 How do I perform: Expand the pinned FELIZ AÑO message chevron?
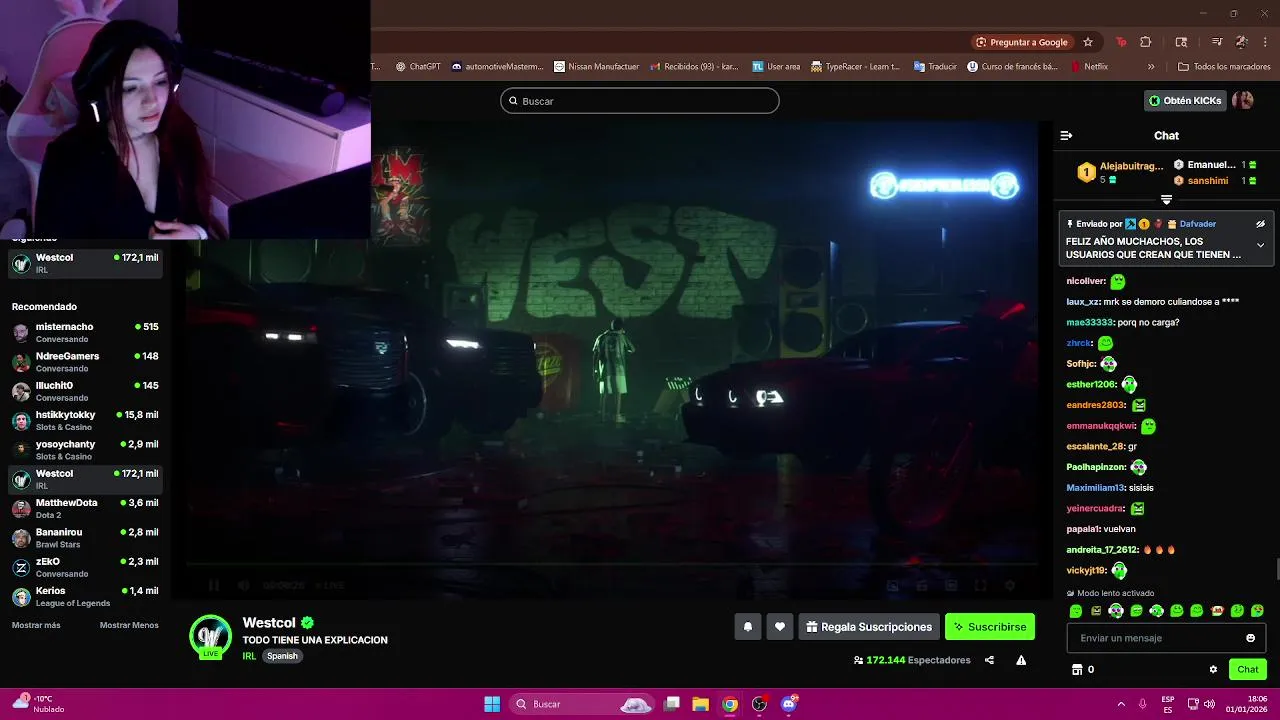tap(1260, 245)
